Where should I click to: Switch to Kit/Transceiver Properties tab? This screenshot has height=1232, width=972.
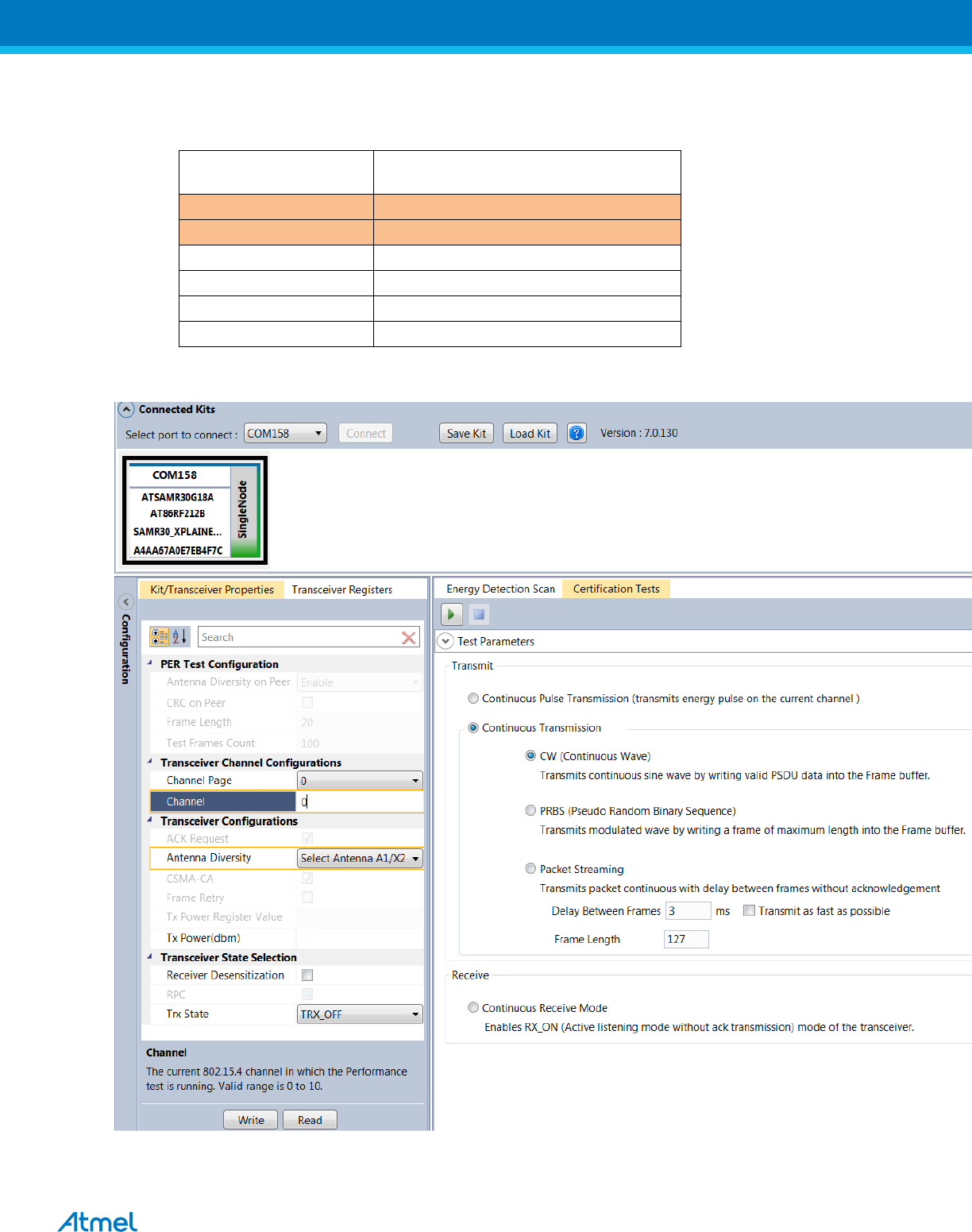[x=212, y=589]
